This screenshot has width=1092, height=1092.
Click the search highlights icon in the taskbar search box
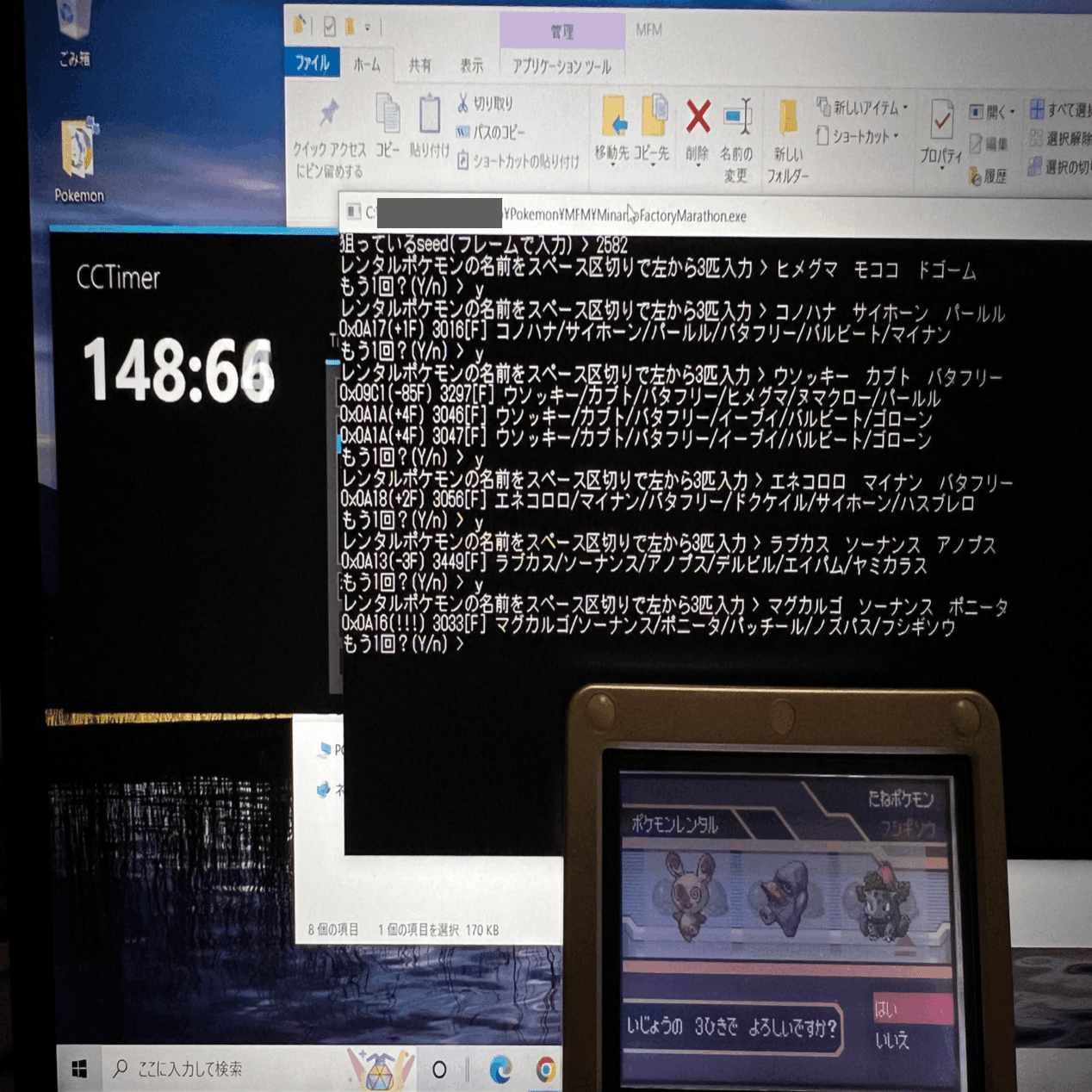380,1069
